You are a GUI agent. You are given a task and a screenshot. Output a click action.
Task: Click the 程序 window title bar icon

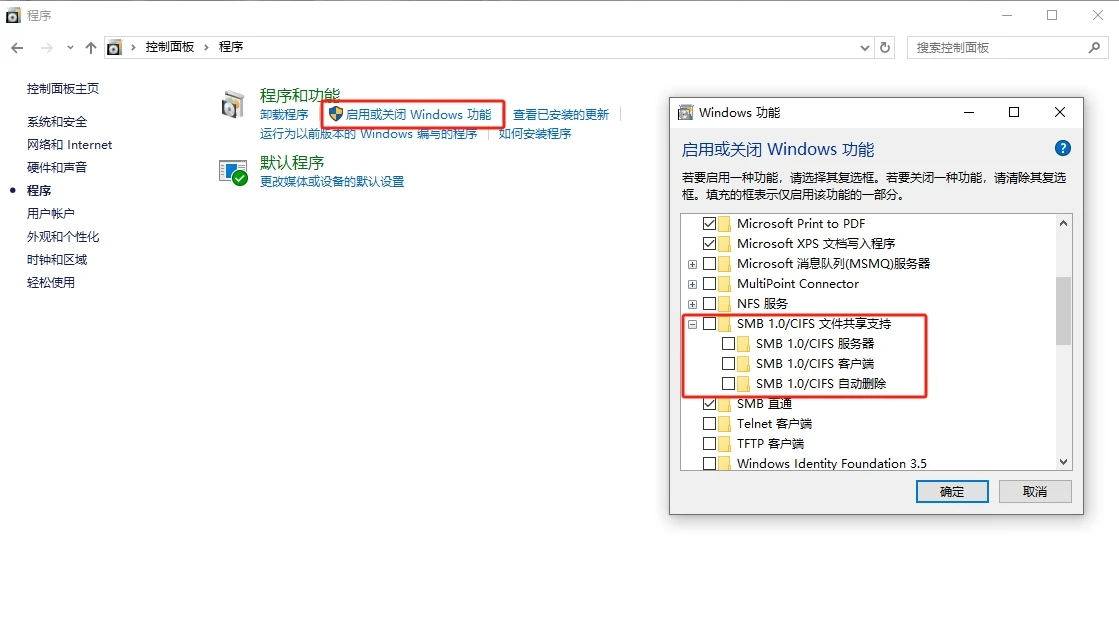click(13, 16)
